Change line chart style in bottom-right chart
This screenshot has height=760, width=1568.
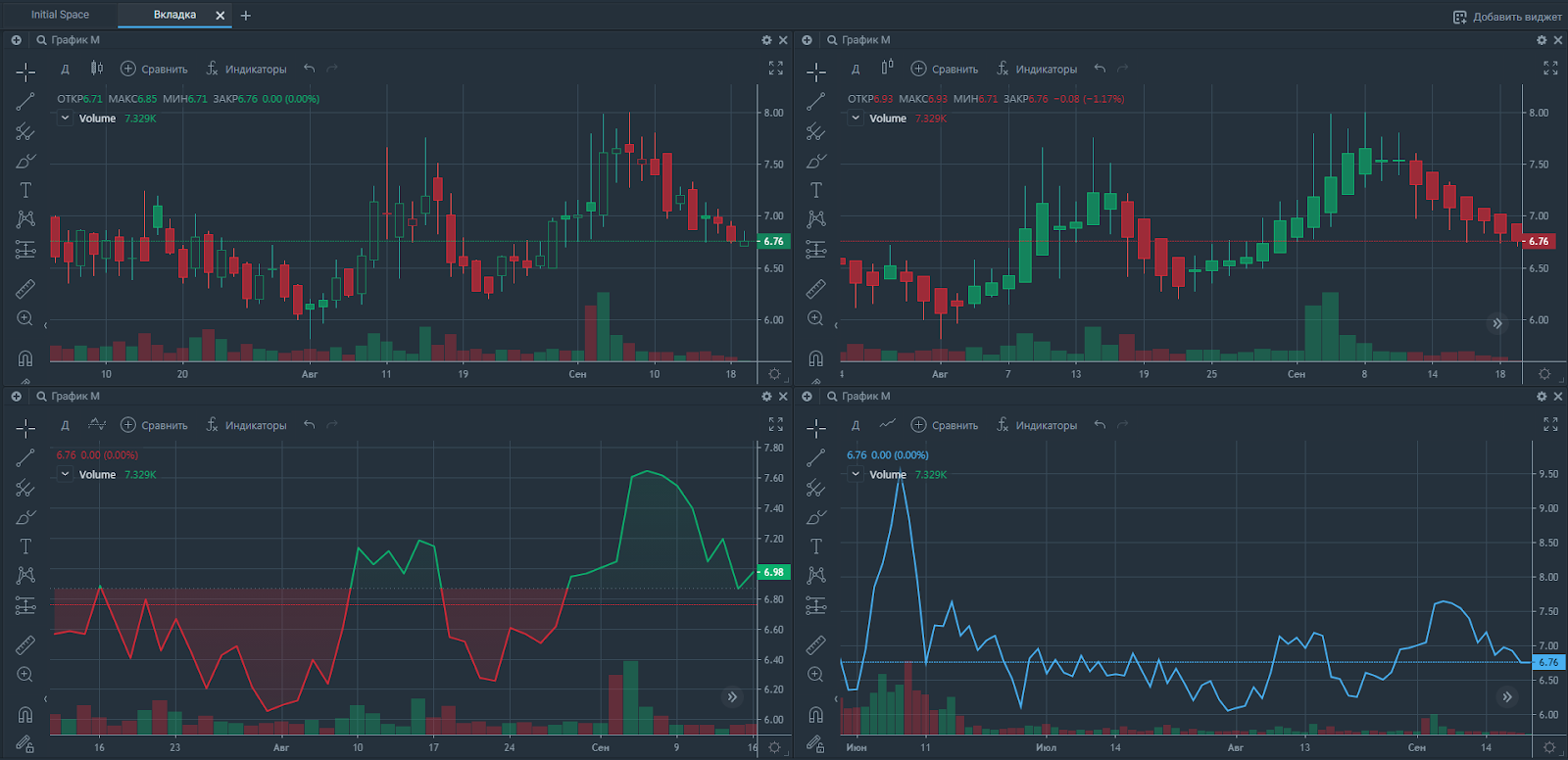tap(887, 424)
